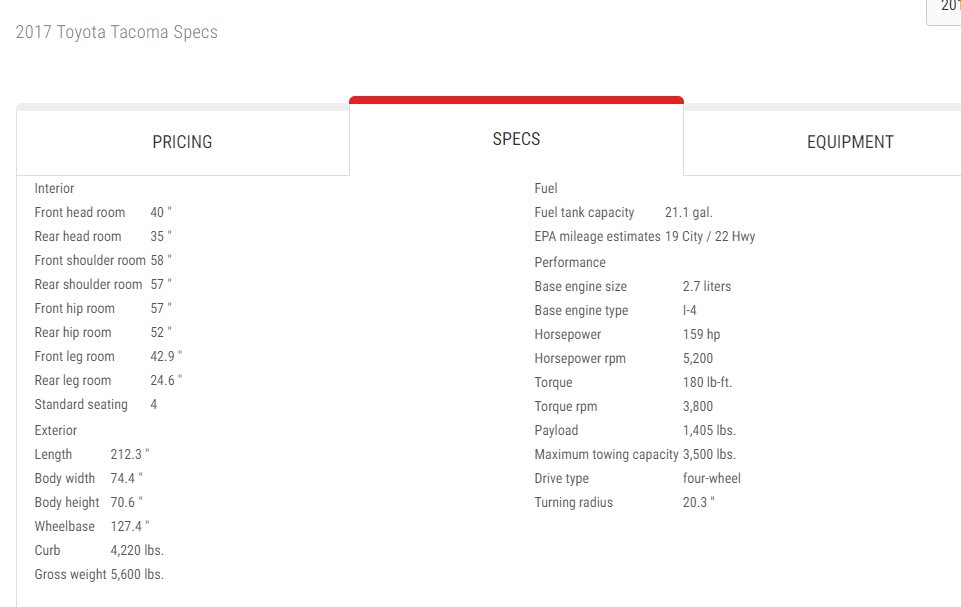Click the Wheelbase value 127.4

tap(130, 527)
